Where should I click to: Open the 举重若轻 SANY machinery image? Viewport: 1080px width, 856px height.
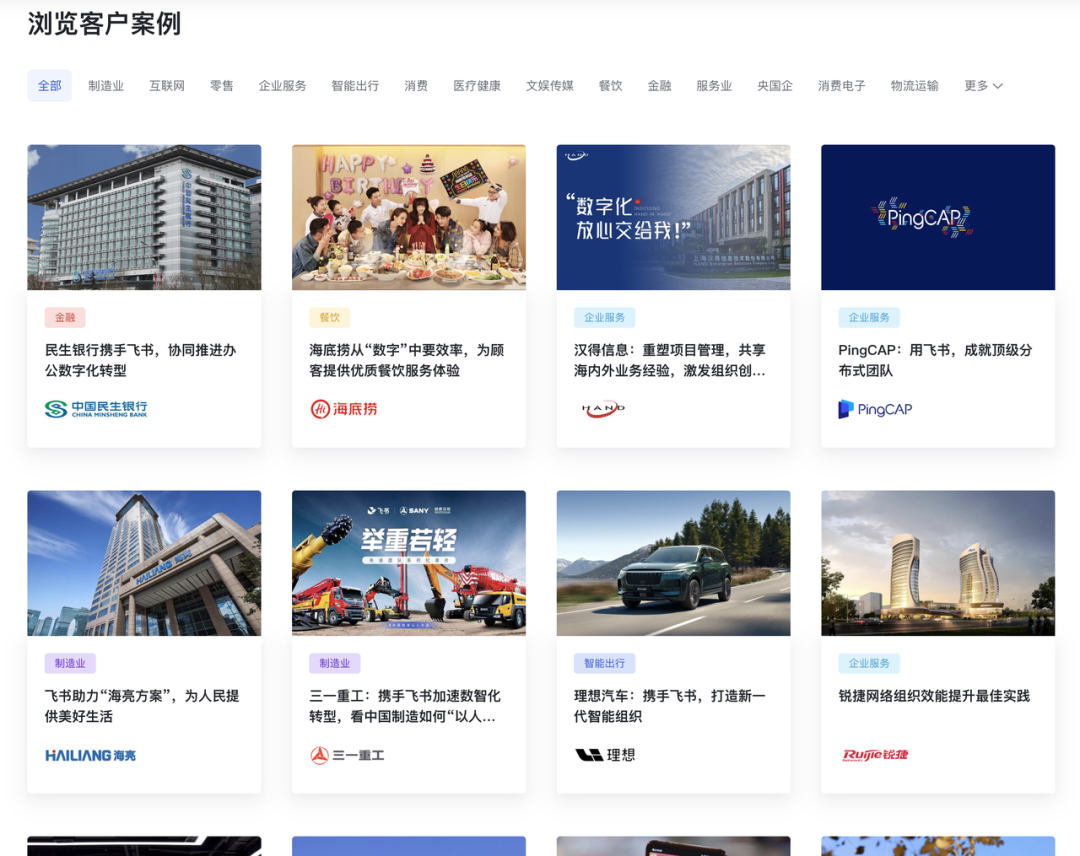(x=408, y=563)
